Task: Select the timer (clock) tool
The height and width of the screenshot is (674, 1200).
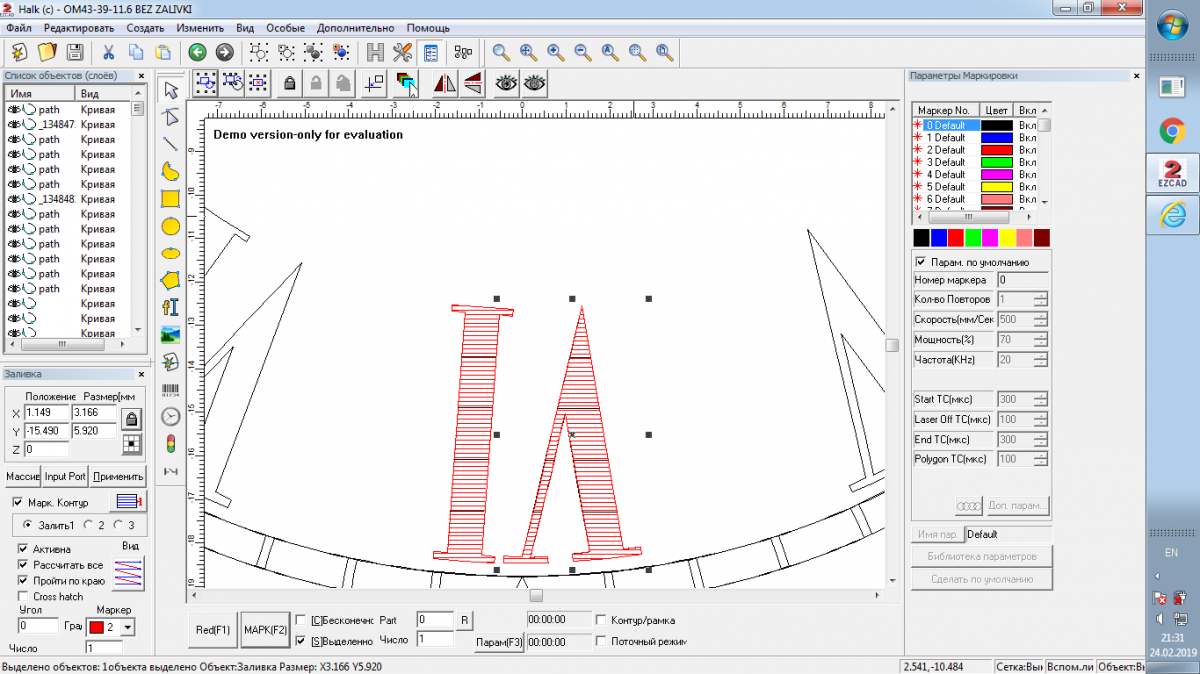Action: (x=171, y=416)
